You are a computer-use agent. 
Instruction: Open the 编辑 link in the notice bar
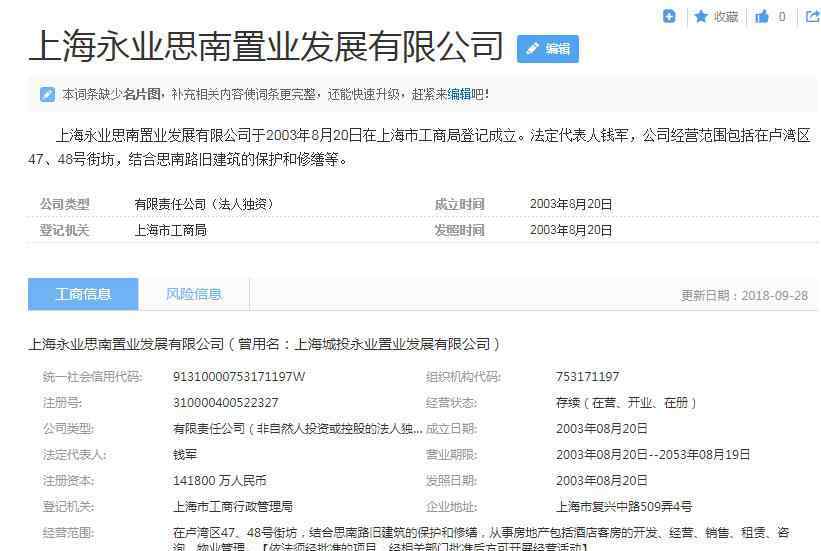[x=459, y=94]
